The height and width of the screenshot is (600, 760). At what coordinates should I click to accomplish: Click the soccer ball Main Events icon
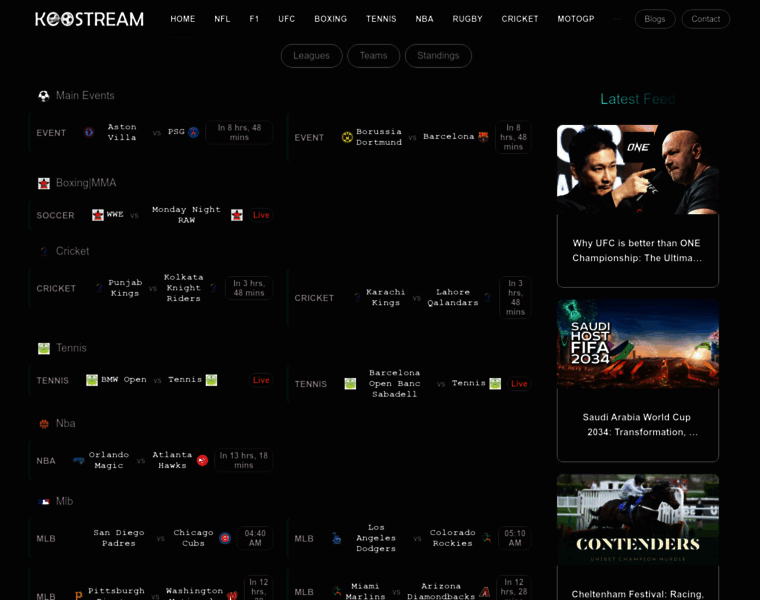click(44, 96)
